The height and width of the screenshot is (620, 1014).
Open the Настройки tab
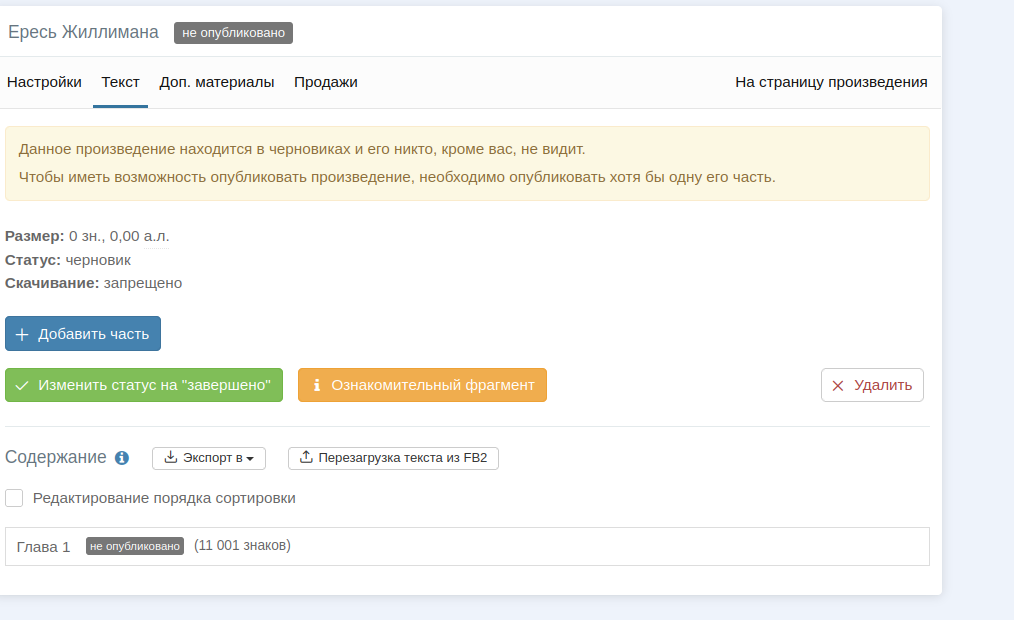(x=44, y=82)
